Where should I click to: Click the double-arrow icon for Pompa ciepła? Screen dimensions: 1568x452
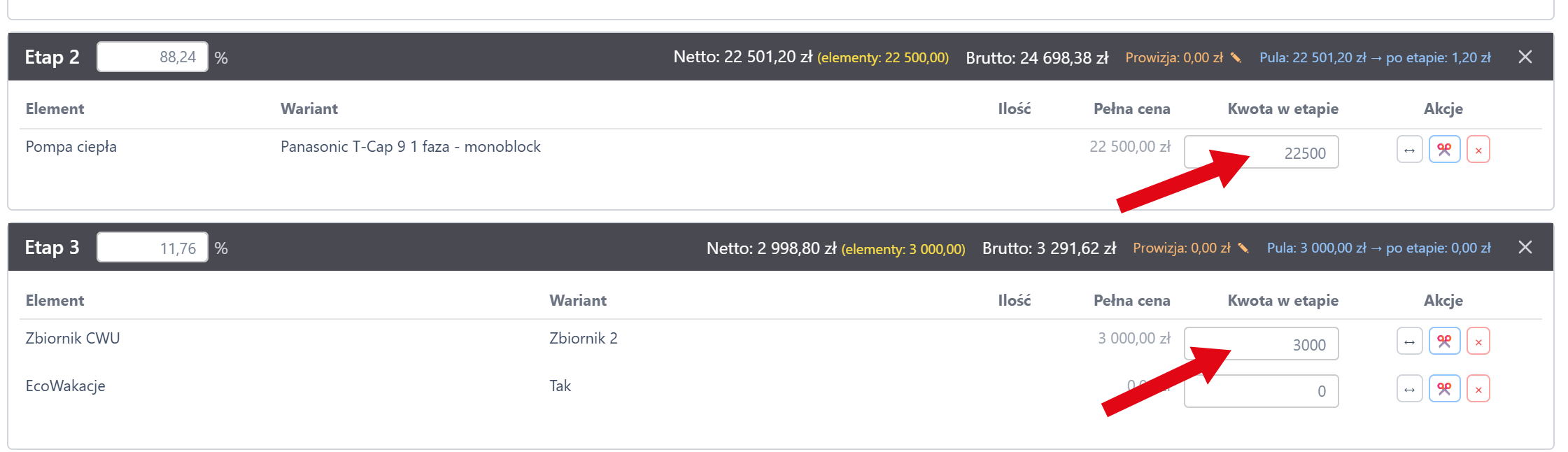[1409, 150]
